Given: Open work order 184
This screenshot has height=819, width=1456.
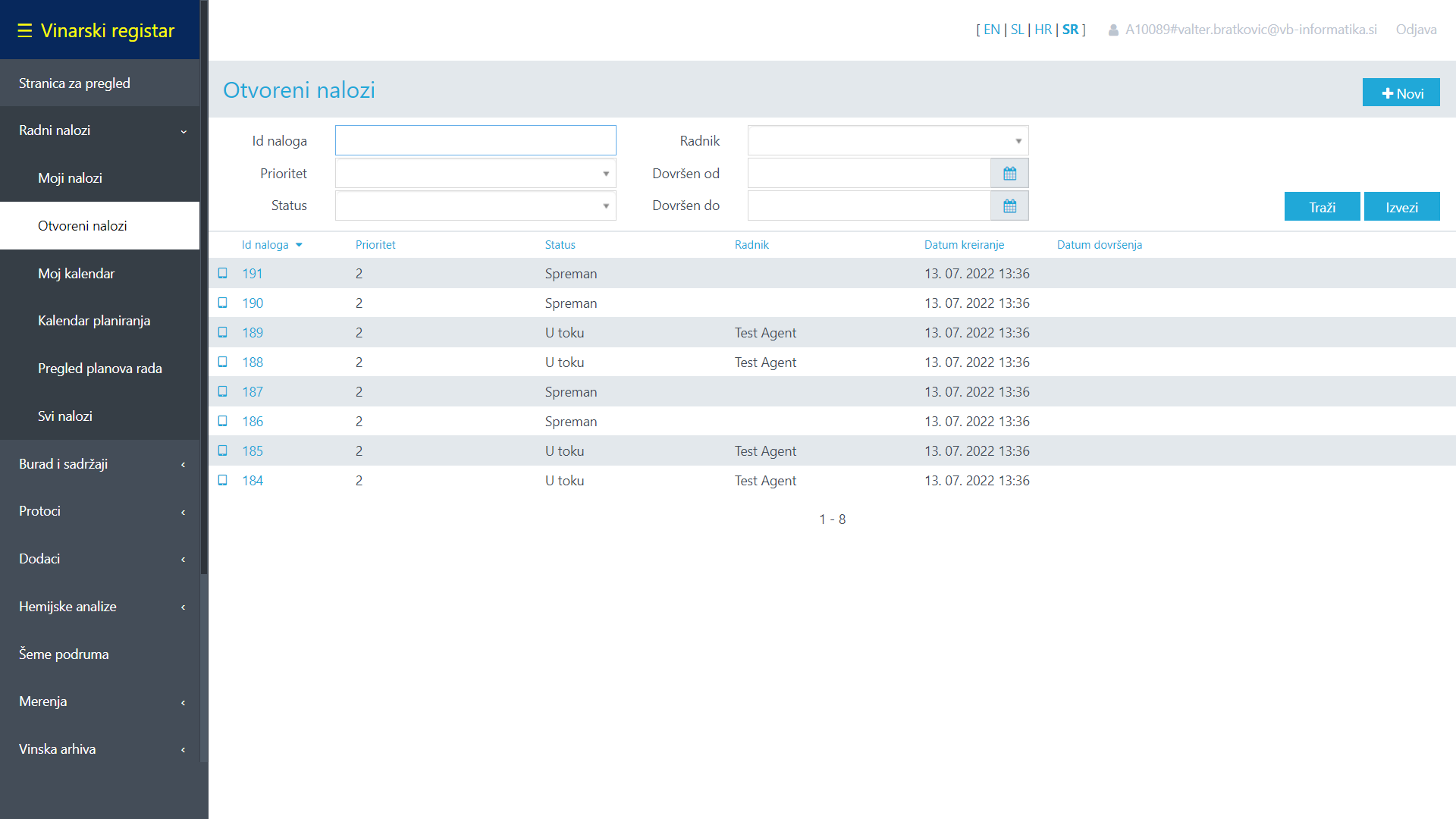Looking at the screenshot, I should pos(253,481).
